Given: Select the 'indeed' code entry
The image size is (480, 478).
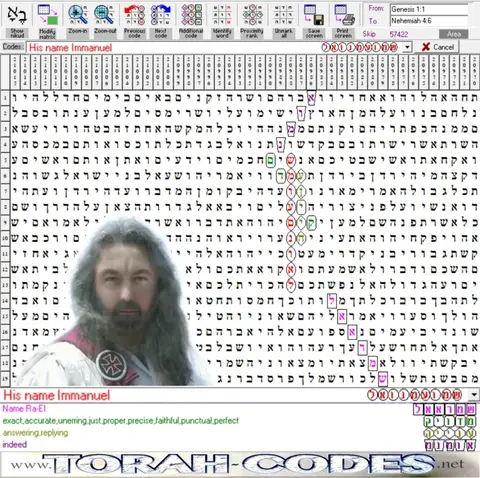Looking at the screenshot, I should (14, 444).
